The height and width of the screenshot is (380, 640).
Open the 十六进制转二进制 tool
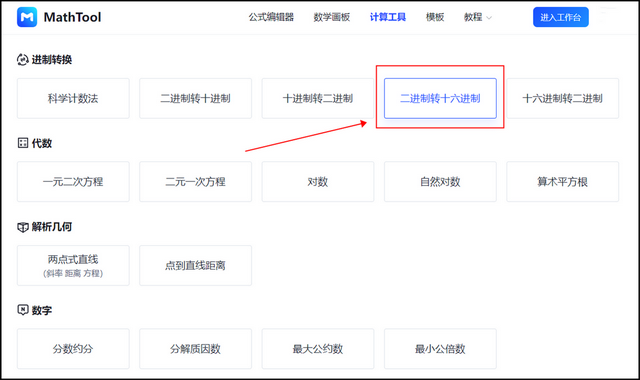(x=563, y=98)
